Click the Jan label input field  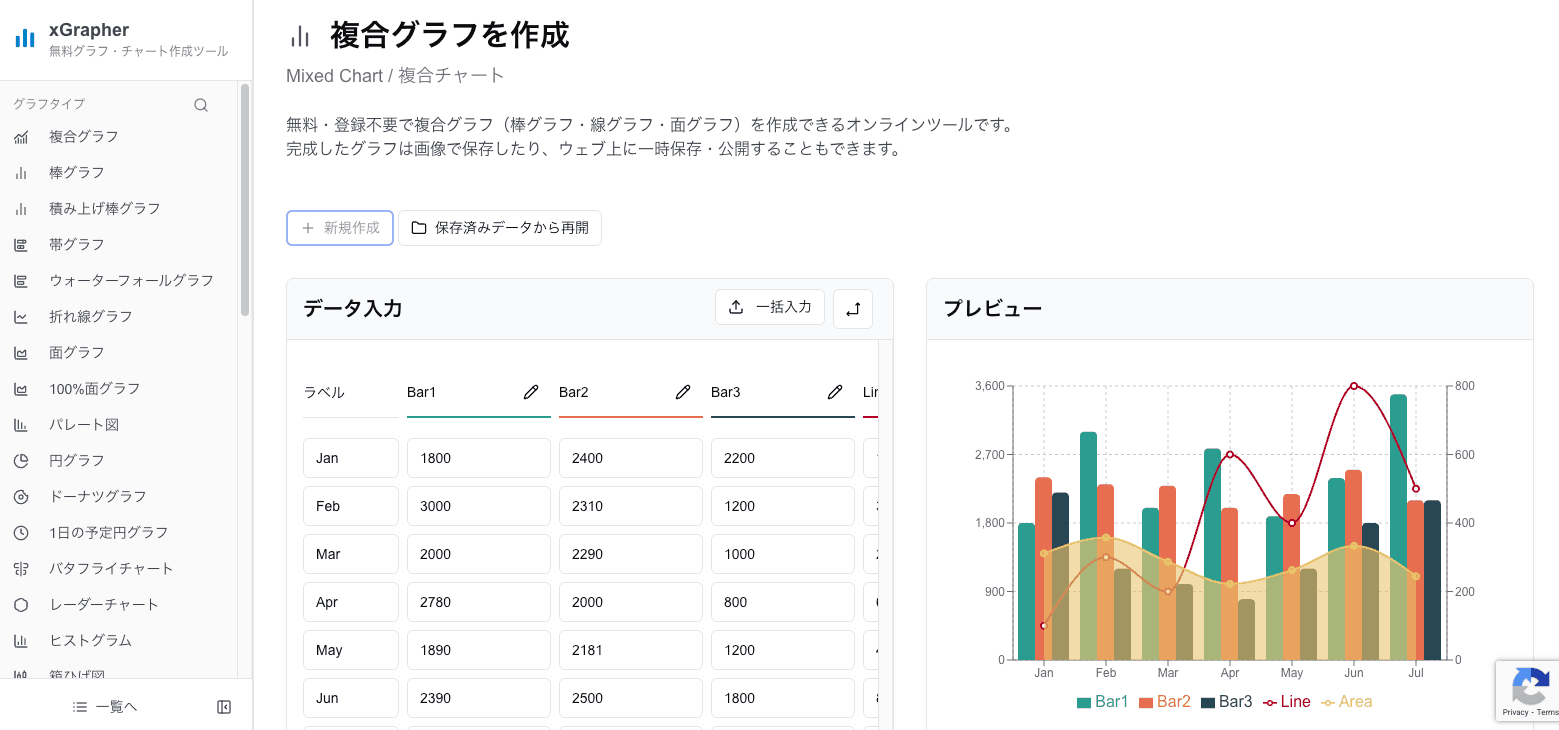350,457
